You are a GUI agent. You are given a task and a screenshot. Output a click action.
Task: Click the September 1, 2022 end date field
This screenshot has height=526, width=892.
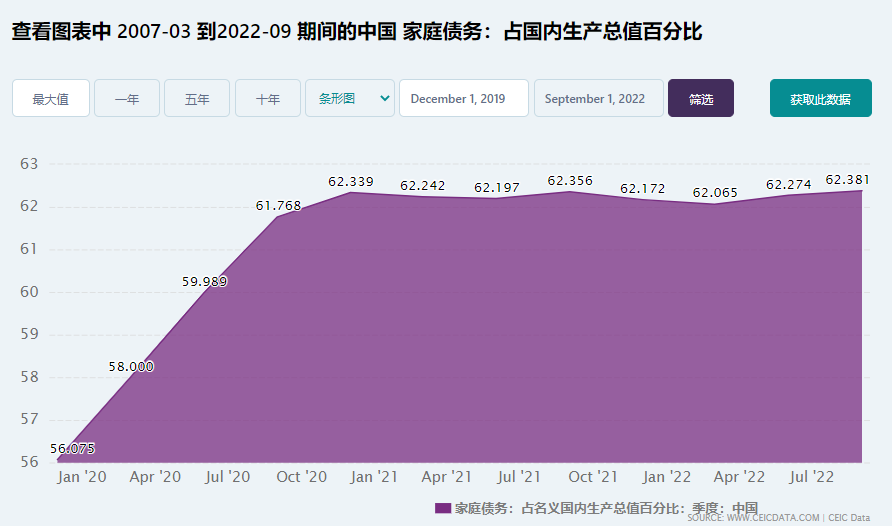598,99
